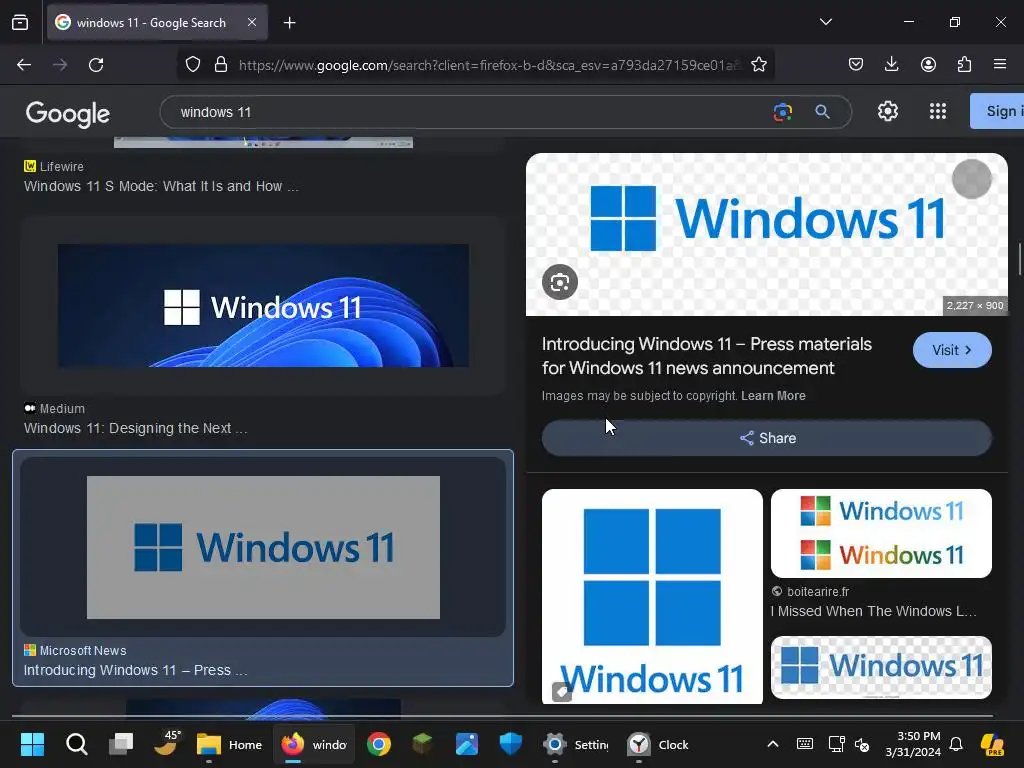Switch to Firefox window in taskbar
The height and width of the screenshot is (768, 1024).
point(314,744)
